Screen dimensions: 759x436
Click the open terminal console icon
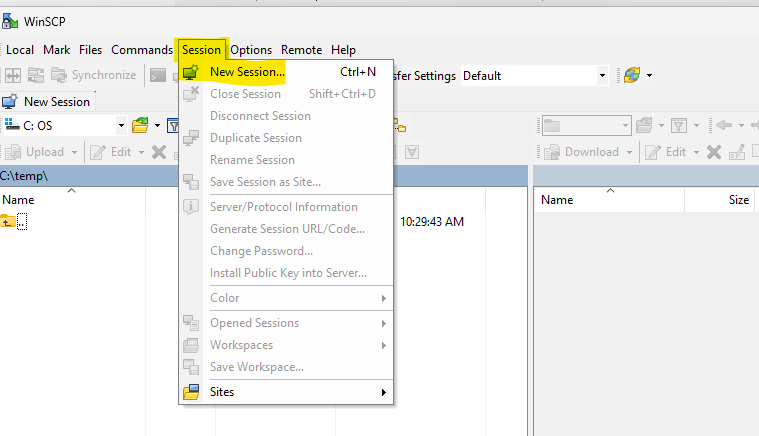click(x=158, y=75)
